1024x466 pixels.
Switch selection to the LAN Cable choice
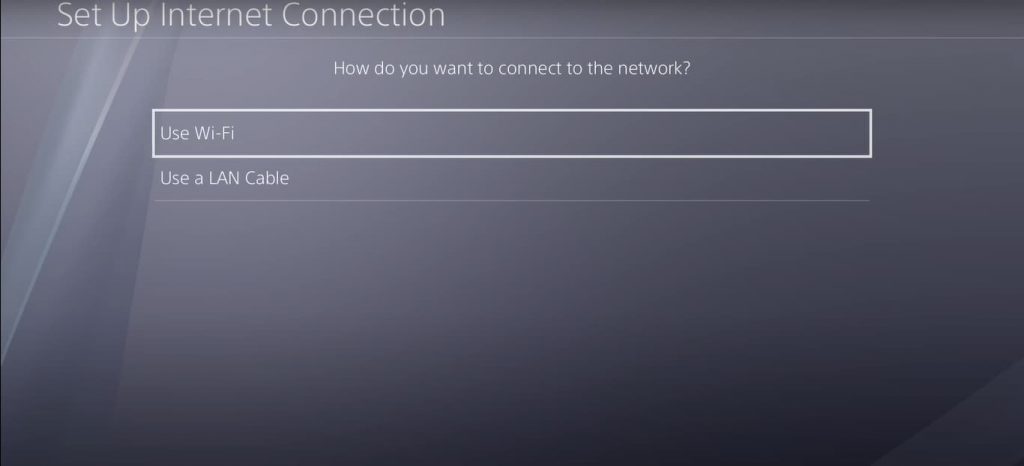click(x=511, y=178)
